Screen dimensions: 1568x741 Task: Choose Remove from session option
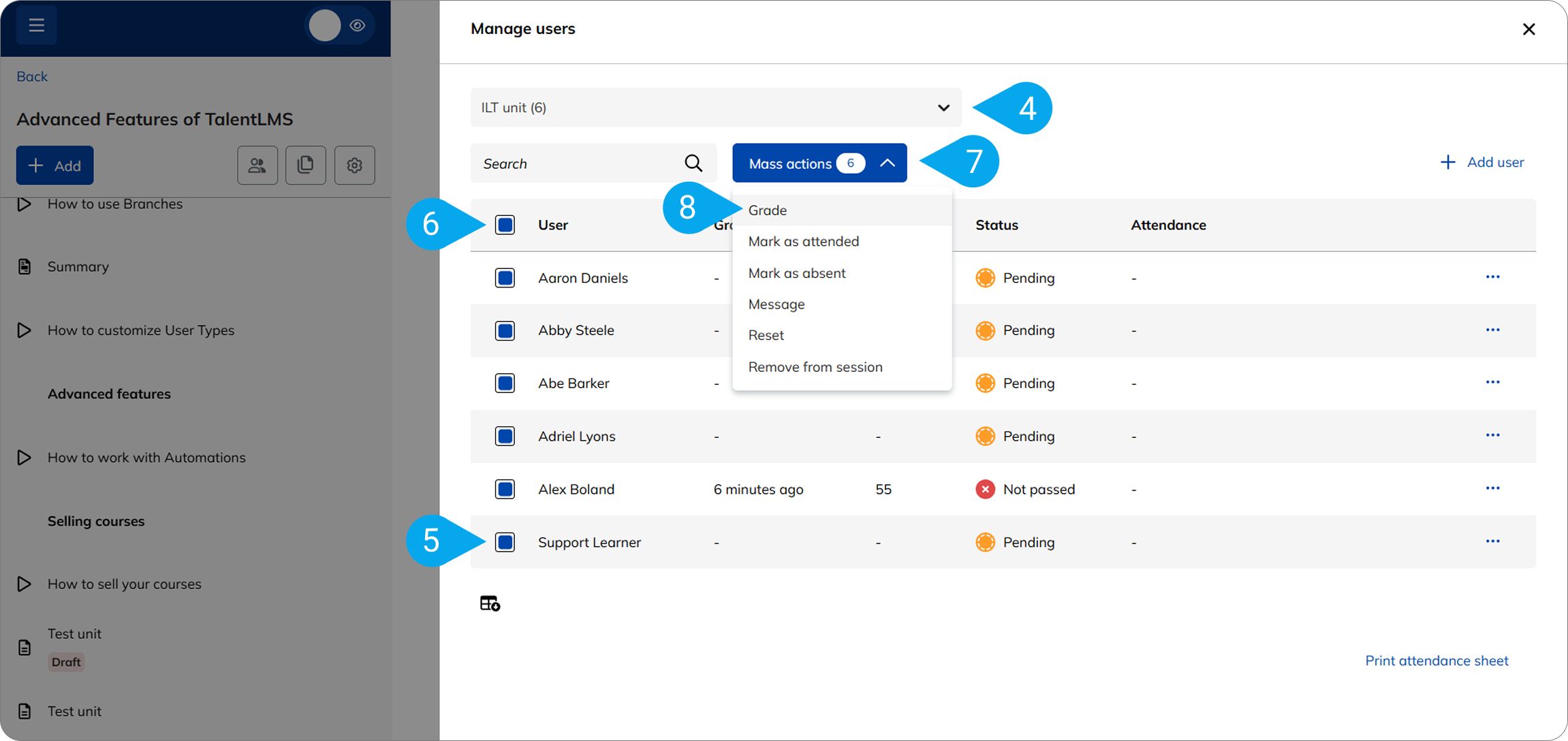pyautogui.click(x=842, y=367)
